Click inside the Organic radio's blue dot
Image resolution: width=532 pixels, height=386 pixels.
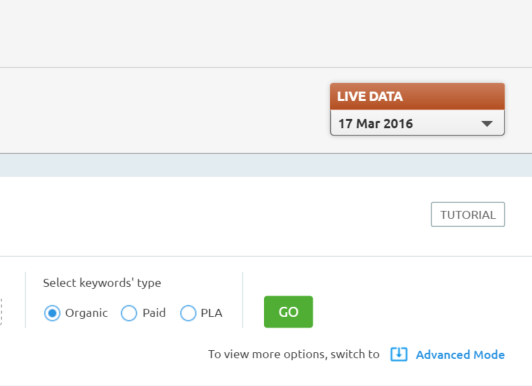[x=52, y=313]
